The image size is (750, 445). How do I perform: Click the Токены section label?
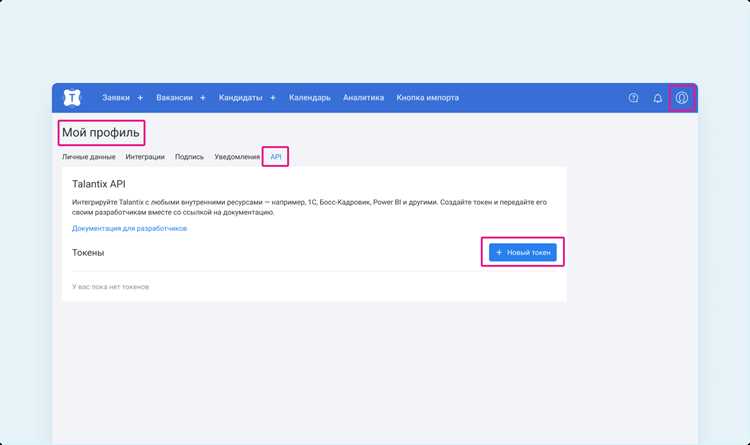point(88,253)
